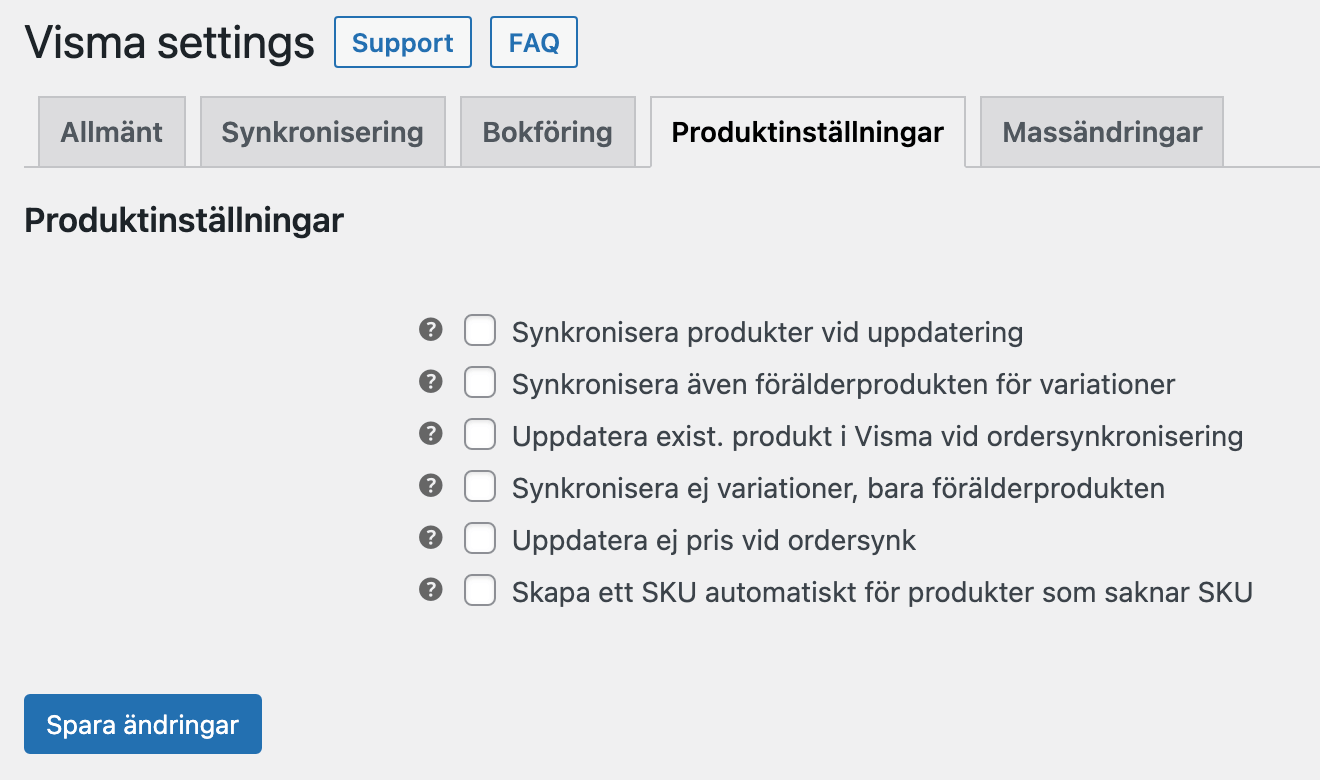Screen dimensions: 1320x780
Task: Click help icon for Synkronisera ej variationer
Action: tap(430, 485)
